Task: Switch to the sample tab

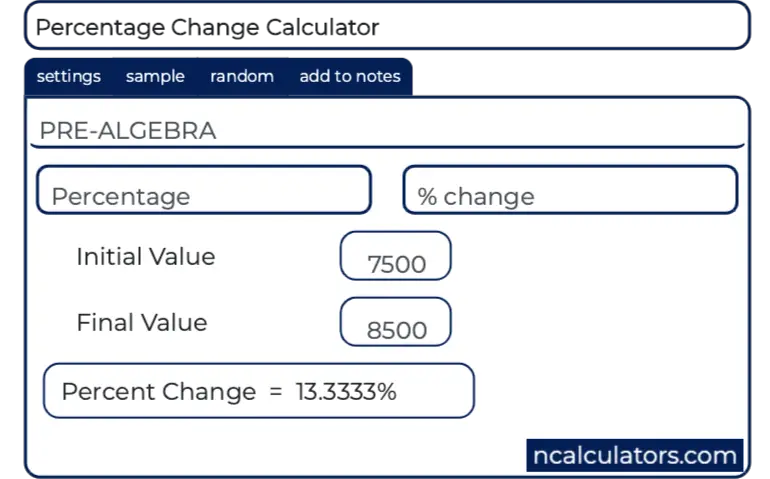Action: coord(155,76)
